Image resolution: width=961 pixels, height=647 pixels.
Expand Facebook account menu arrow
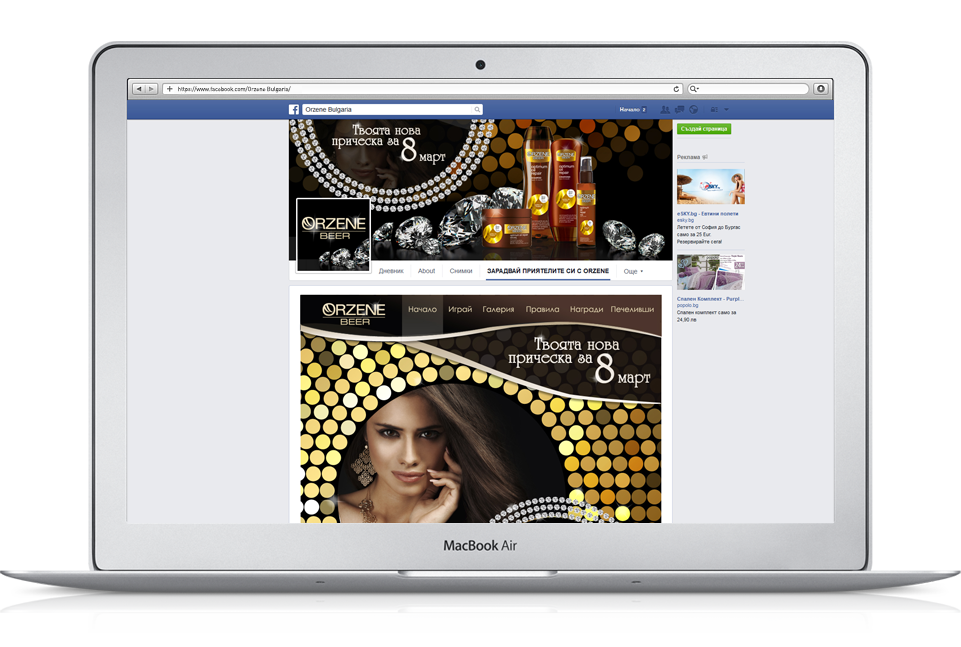point(726,110)
